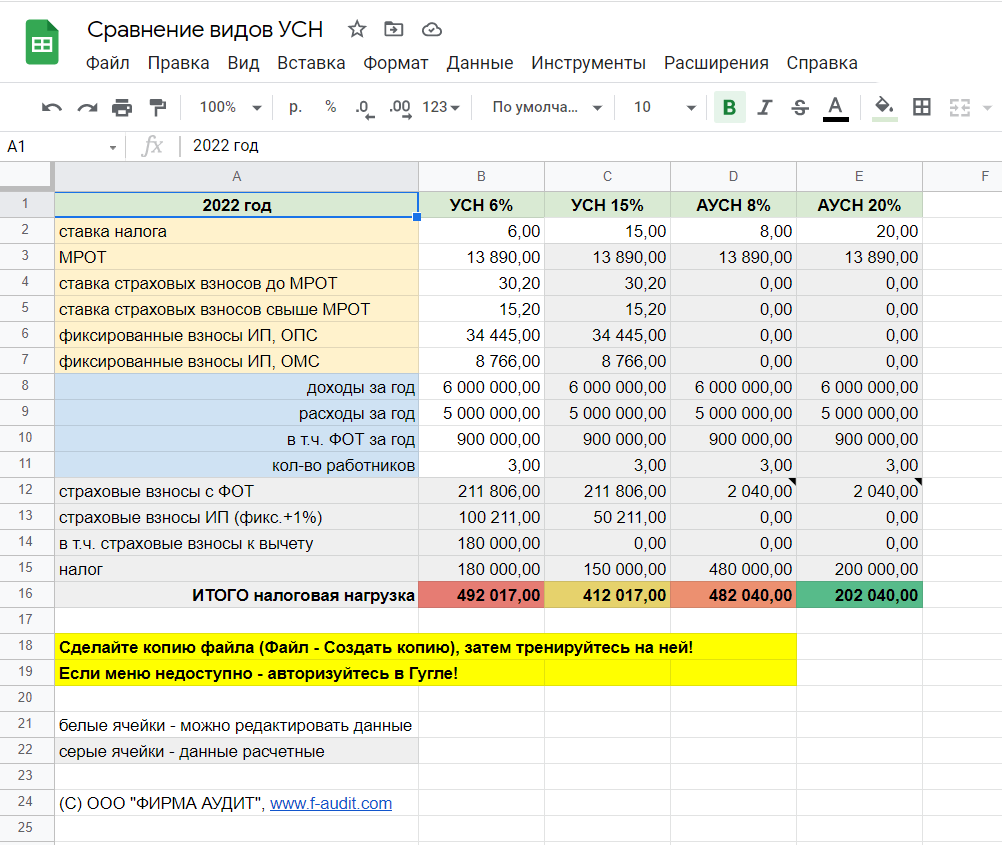The height and width of the screenshot is (845, 1002).
Task: Toggle bold formatting button
Action: (729, 107)
